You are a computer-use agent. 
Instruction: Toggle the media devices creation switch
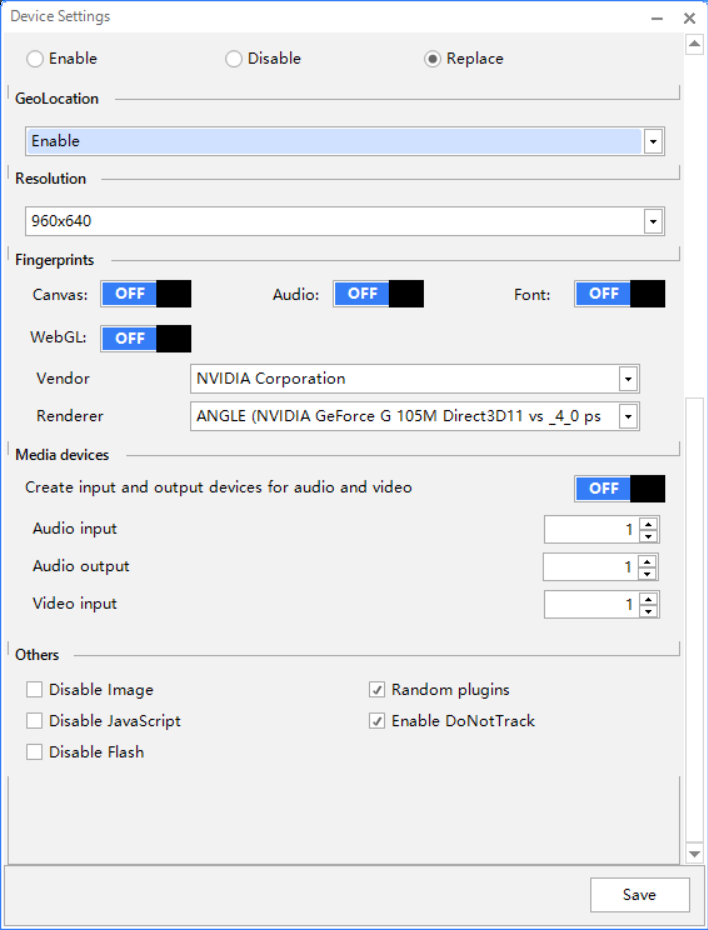click(619, 488)
